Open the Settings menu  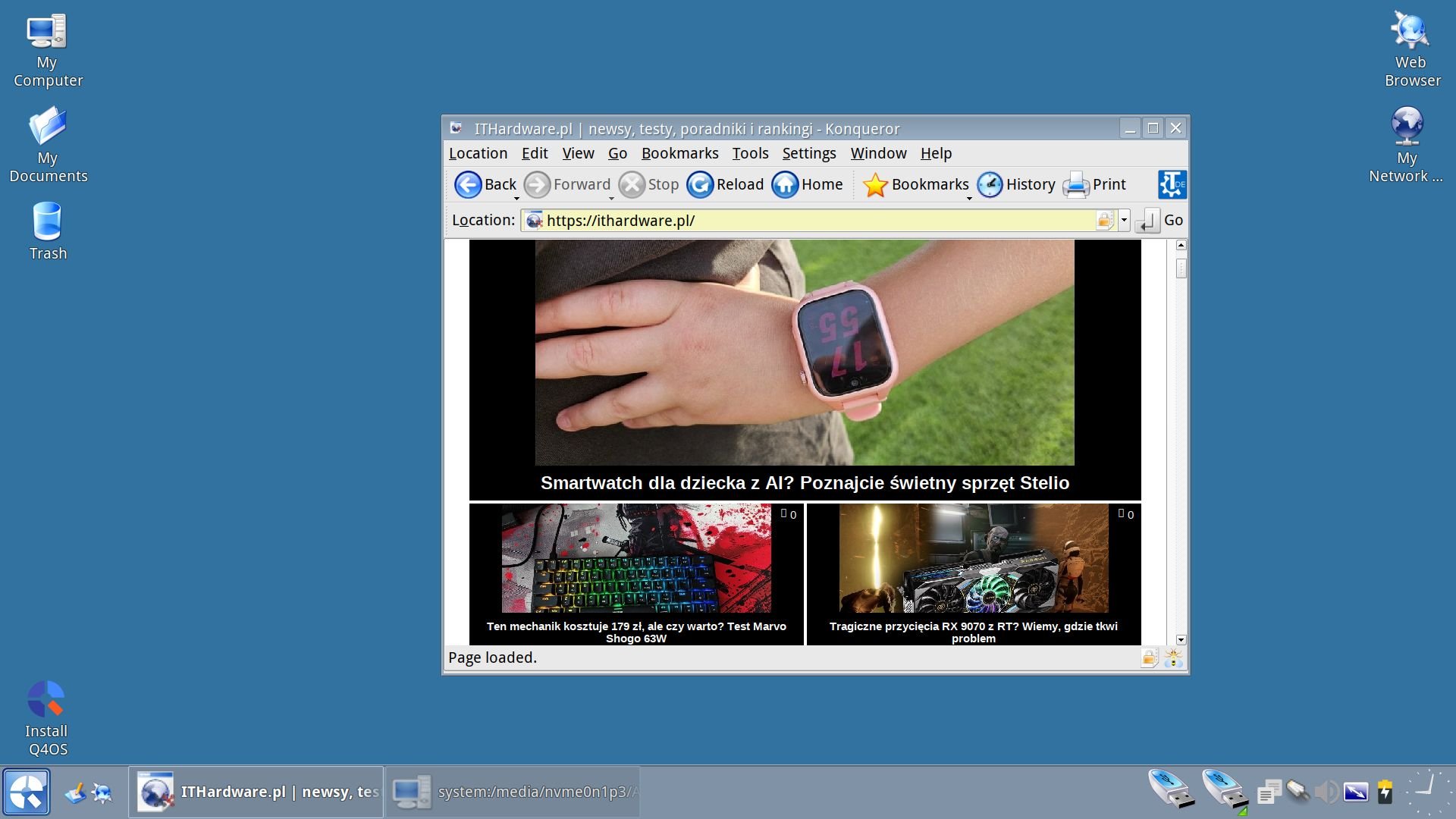click(809, 153)
